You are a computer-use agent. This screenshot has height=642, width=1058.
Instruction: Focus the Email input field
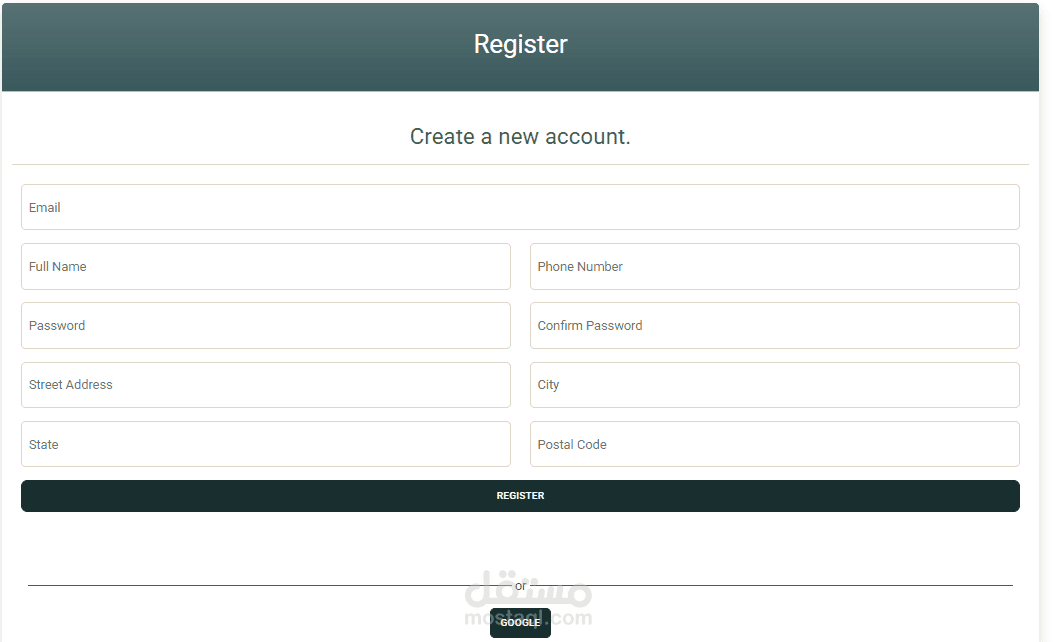[x=520, y=207]
